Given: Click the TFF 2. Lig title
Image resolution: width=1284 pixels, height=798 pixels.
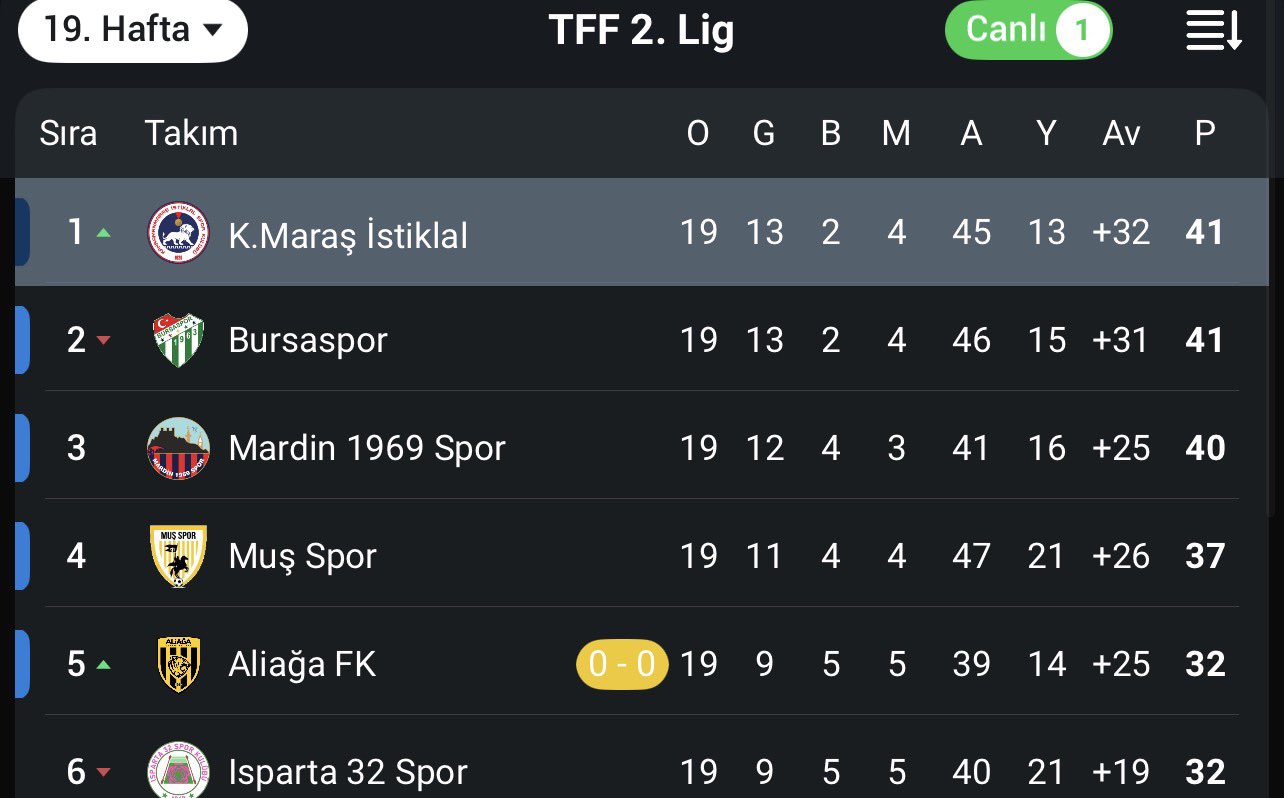Looking at the screenshot, I should (641, 31).
